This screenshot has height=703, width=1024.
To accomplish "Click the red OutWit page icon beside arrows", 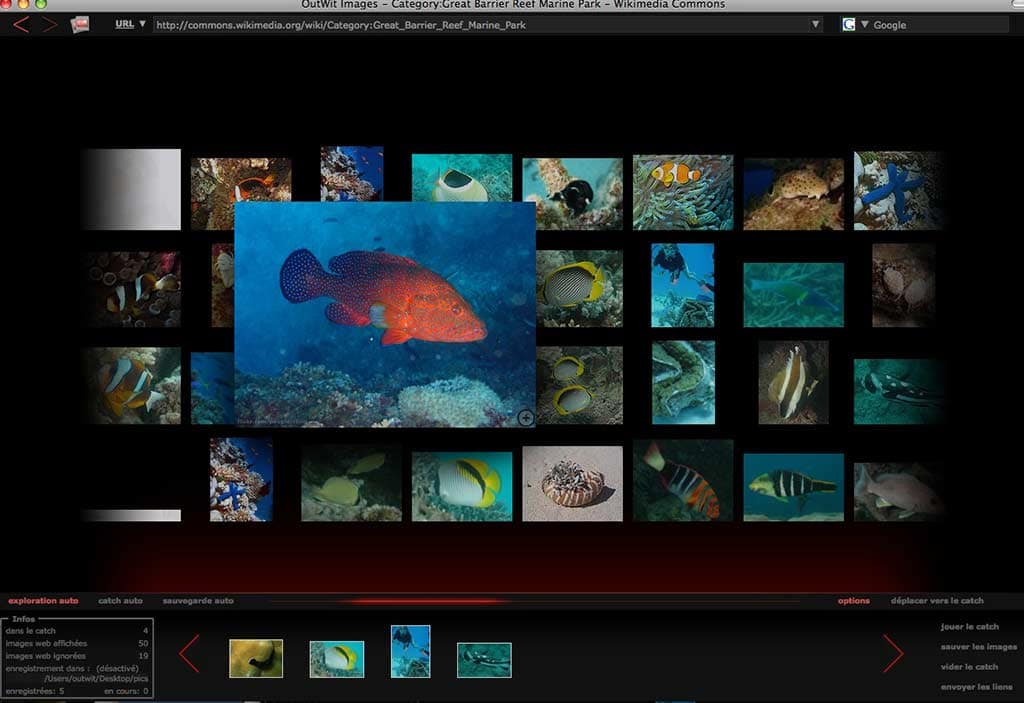I will [x=78, y=24].
